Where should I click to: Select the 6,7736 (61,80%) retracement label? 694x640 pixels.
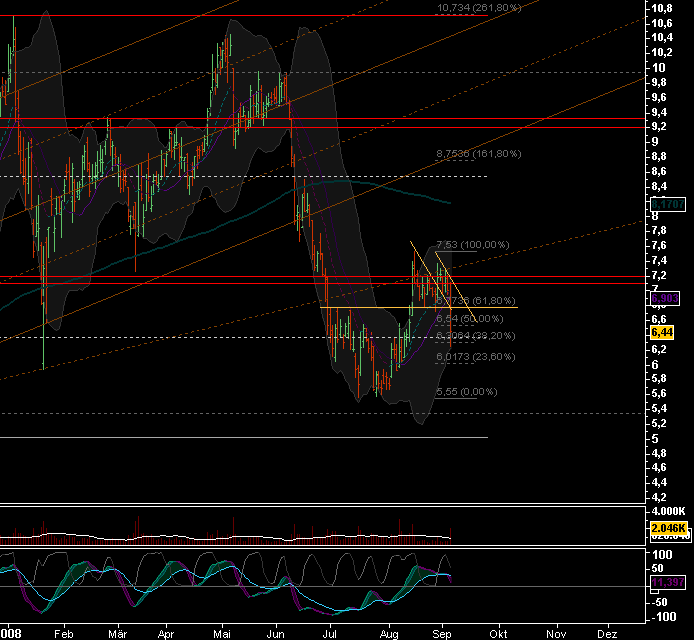coord(476,301)
